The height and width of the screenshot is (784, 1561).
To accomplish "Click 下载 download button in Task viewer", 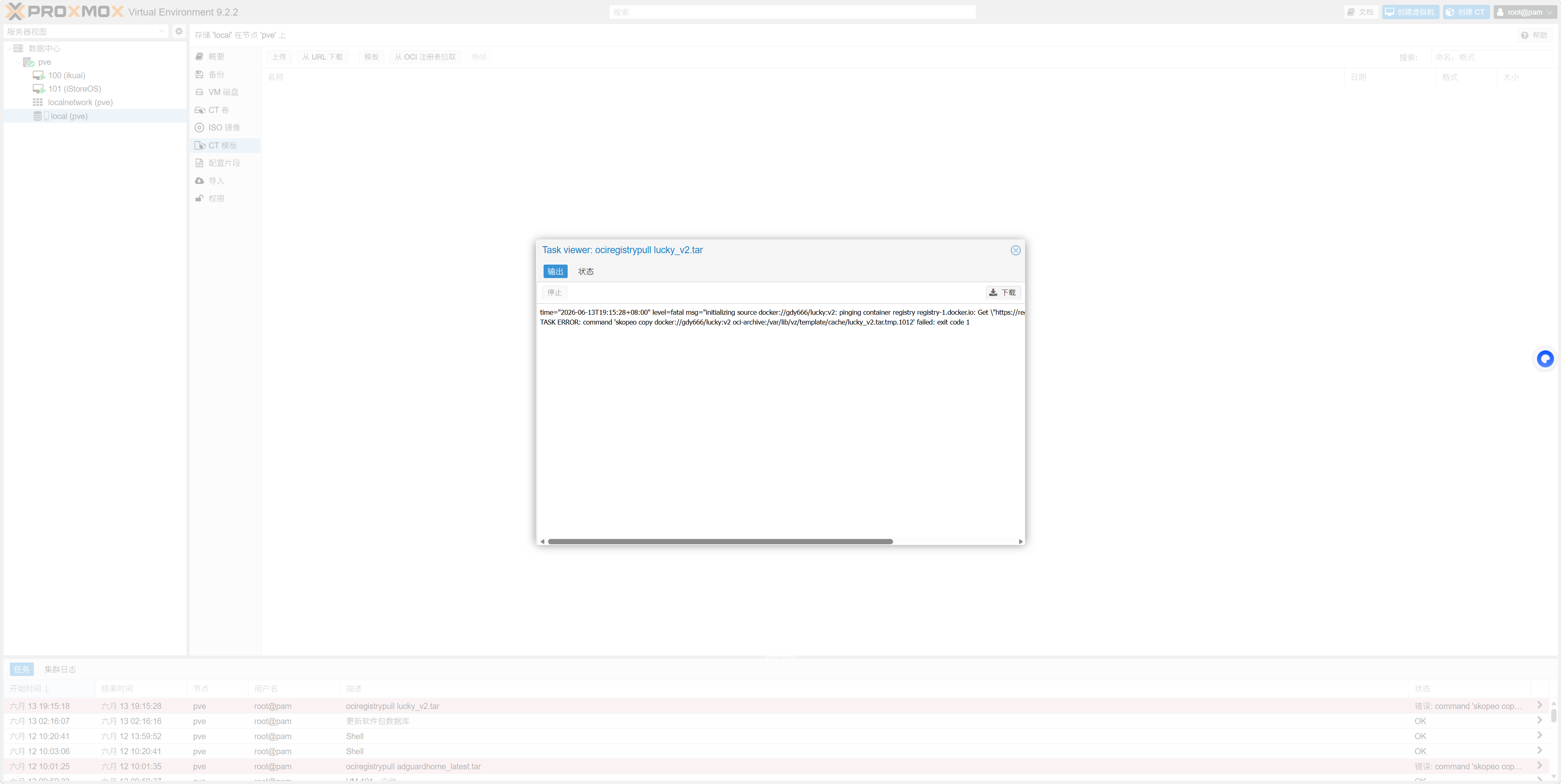I will point(1003,293).
